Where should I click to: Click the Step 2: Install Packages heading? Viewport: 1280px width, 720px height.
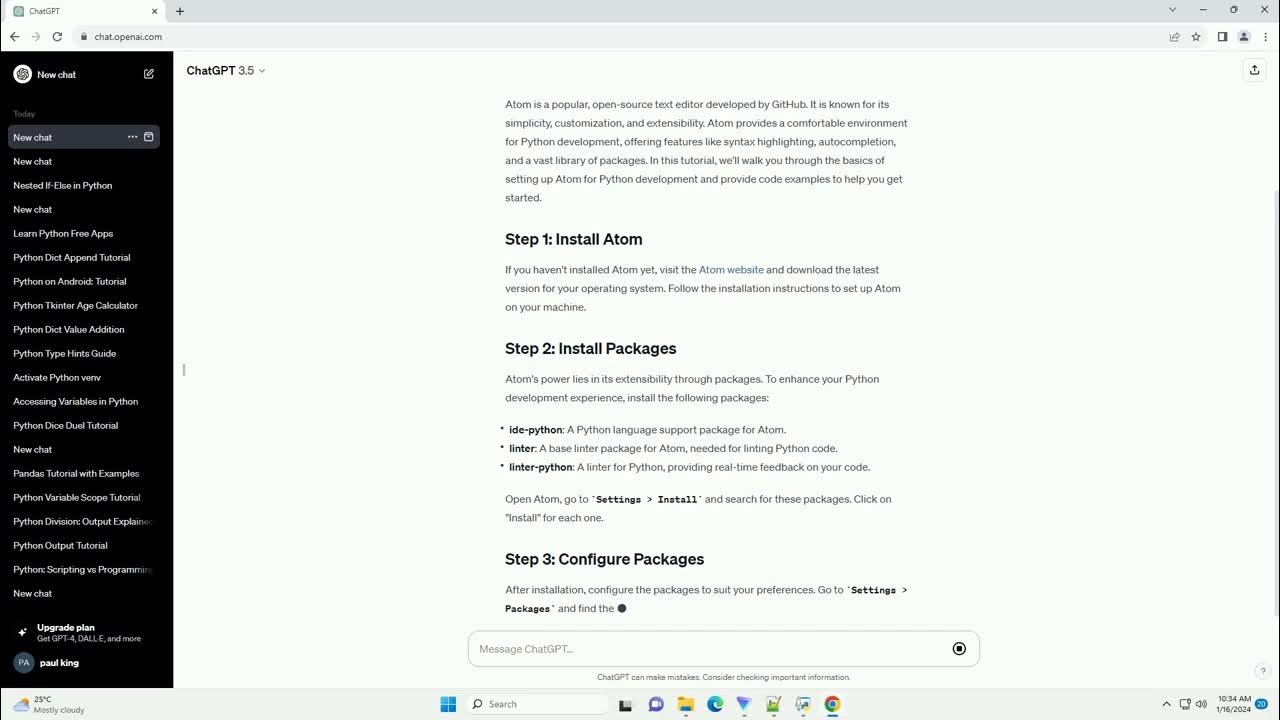[x=591, y=348]
